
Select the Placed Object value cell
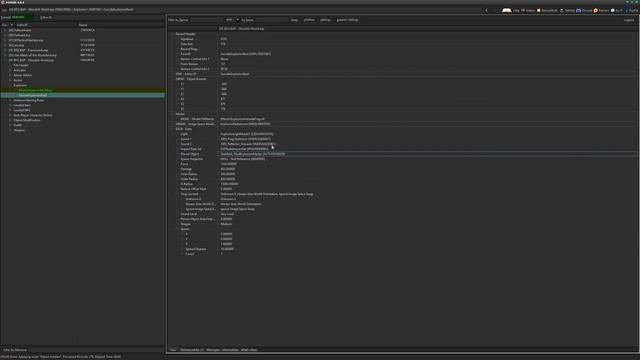(x=427, y=154)
